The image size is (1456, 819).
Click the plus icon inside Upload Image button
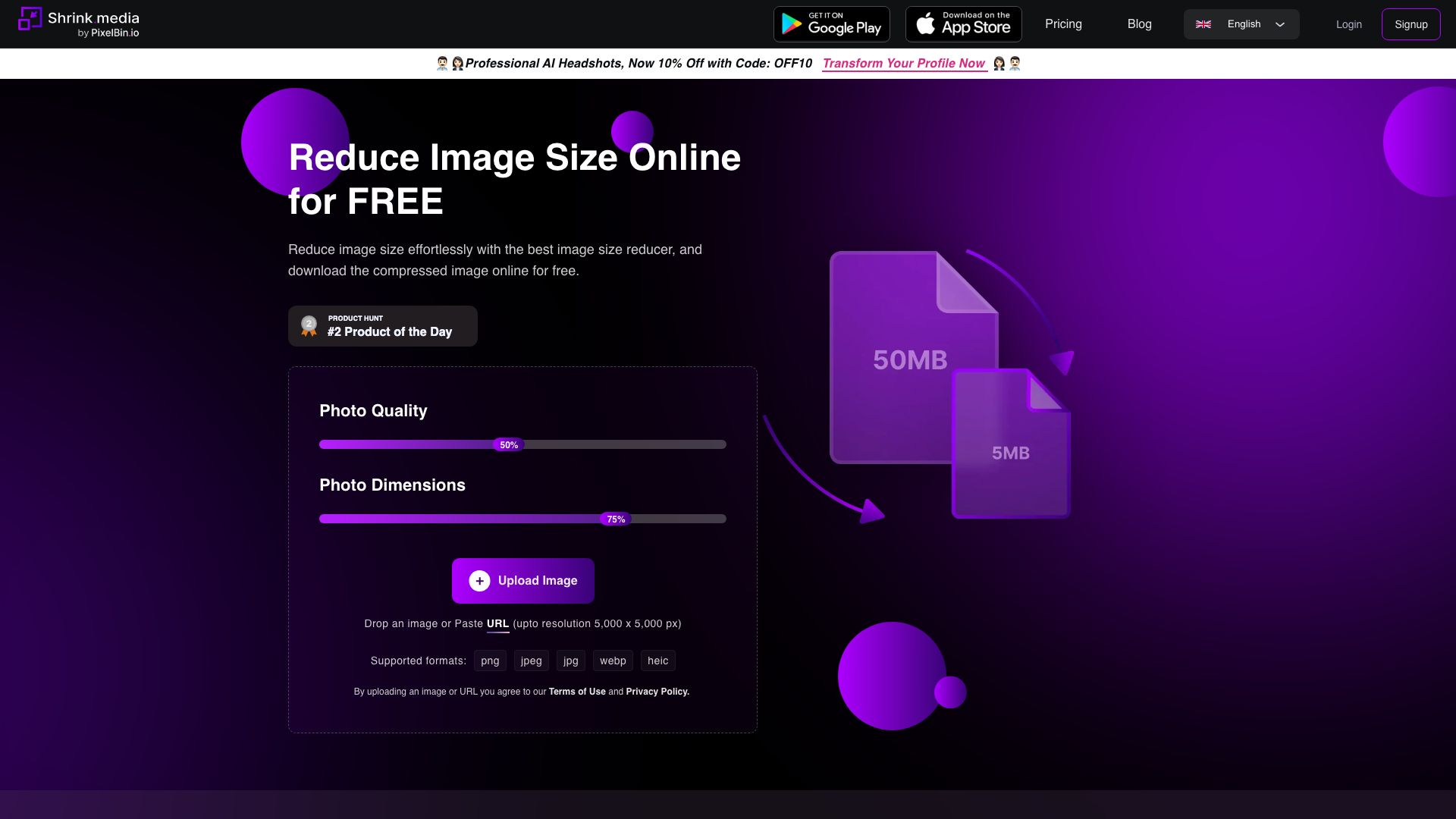point(479,580)
